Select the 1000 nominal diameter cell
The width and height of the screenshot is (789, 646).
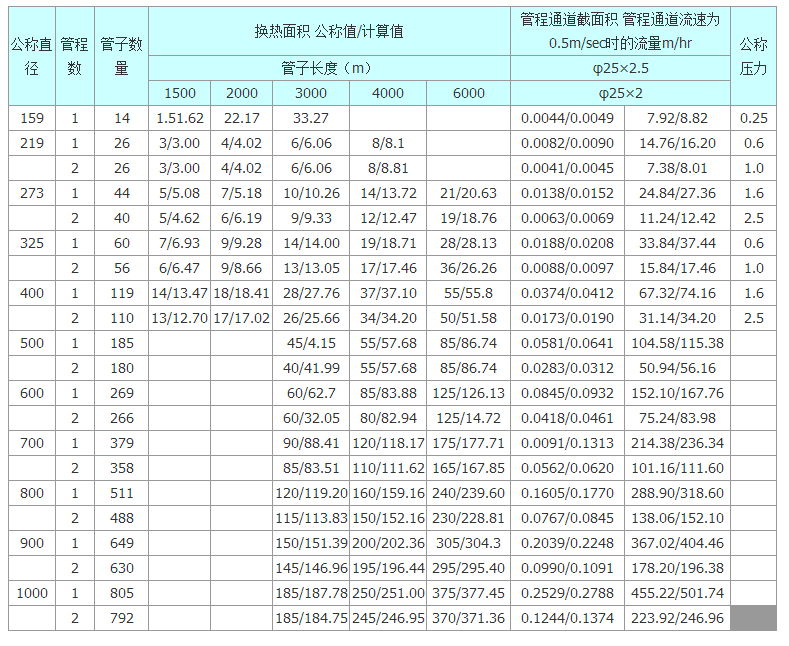click(32, 593)
